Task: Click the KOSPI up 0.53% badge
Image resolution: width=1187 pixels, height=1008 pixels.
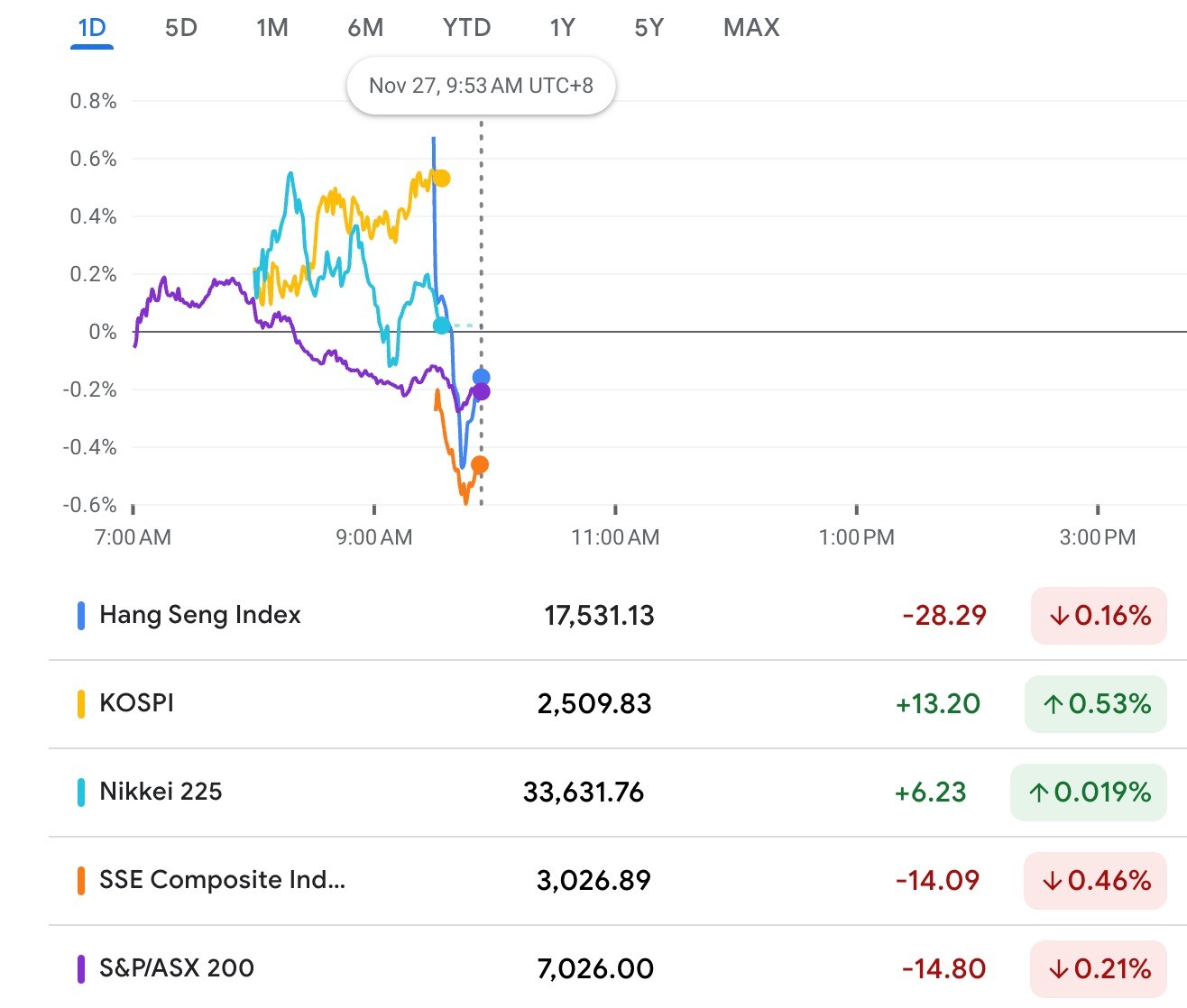Action: point(1096,704)
